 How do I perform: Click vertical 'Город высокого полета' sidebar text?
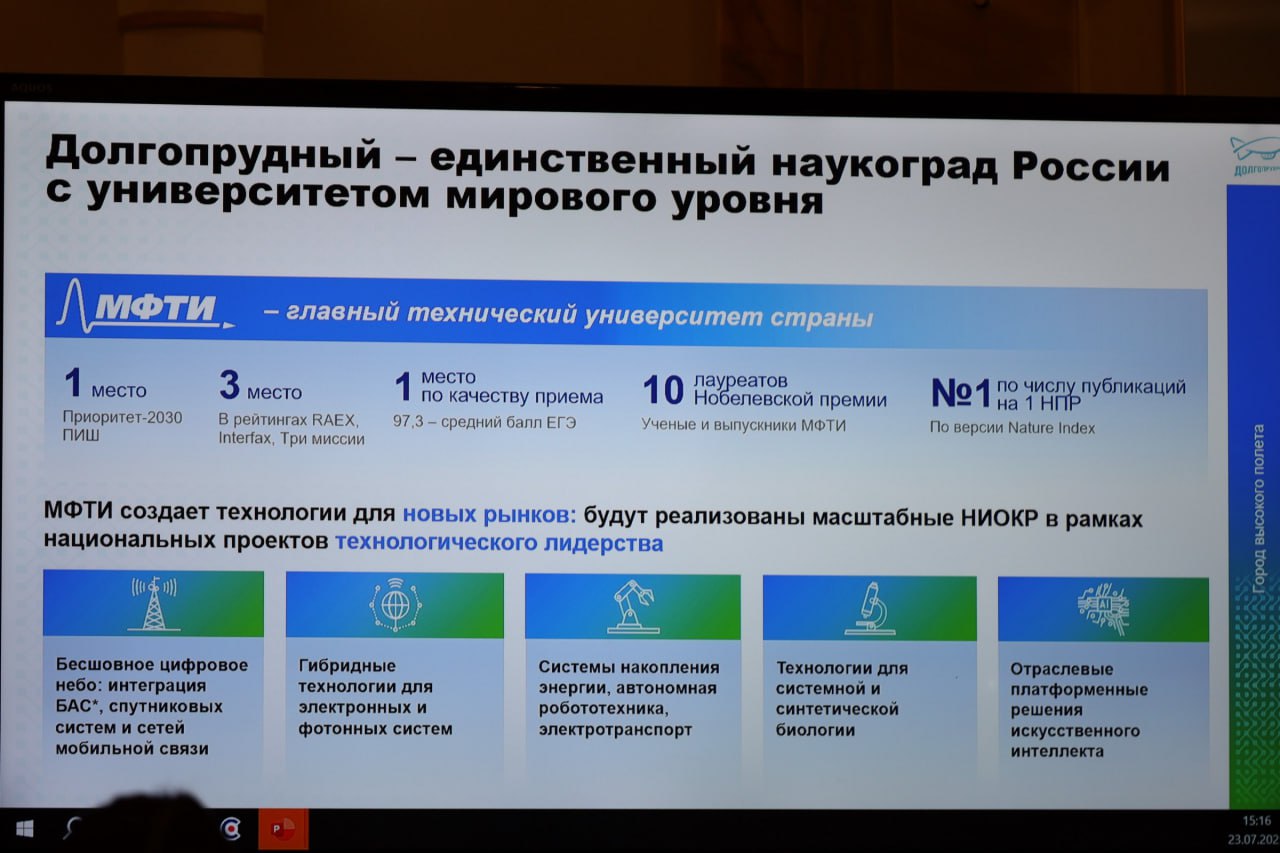pyautogui.click(x=1258, y=510)
